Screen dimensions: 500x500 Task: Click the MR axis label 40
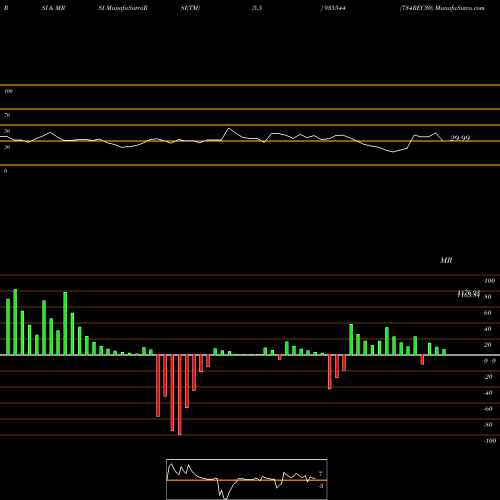click(488, 329)
